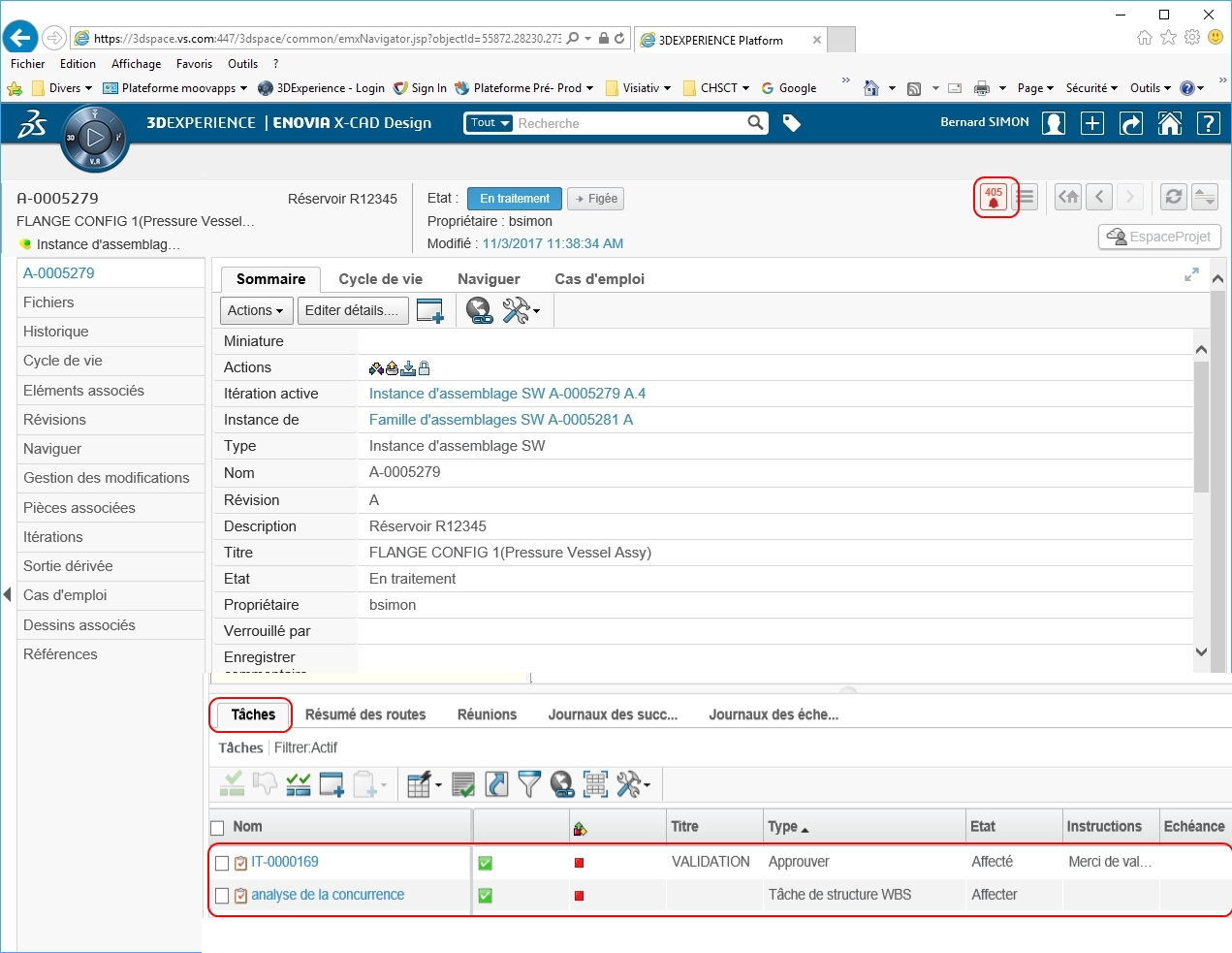Check the box for task IT-0000169
This screenshot has width=1232, height=953.
[222, 863]
